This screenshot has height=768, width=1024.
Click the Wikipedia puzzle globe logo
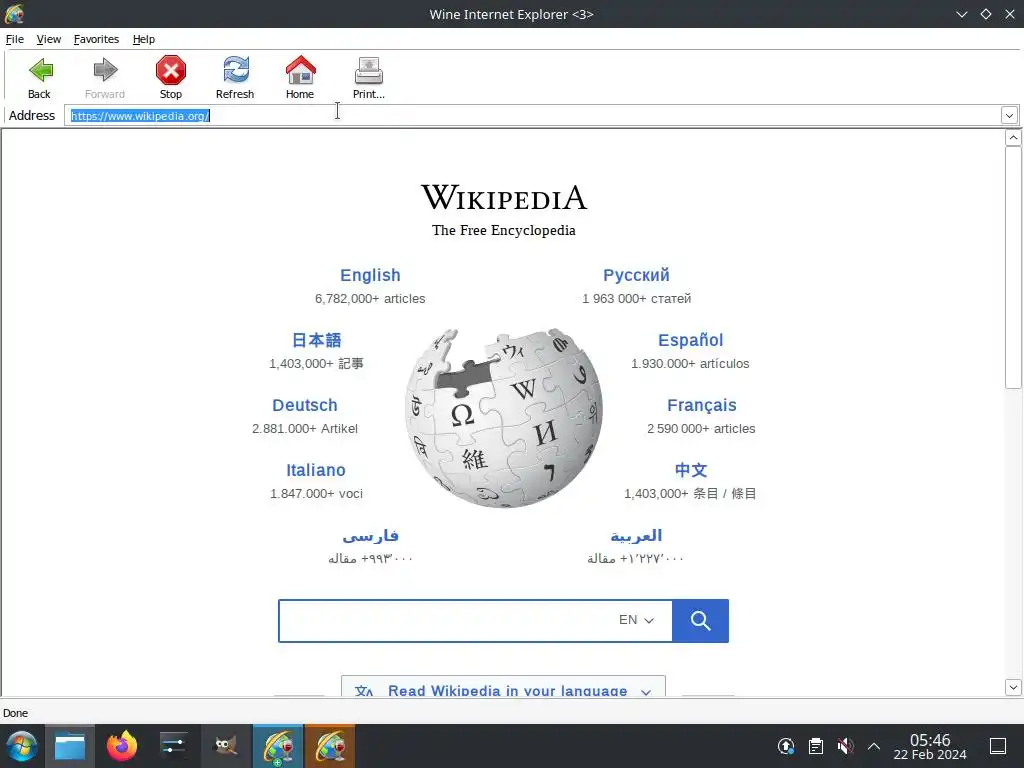coord(504,417)
